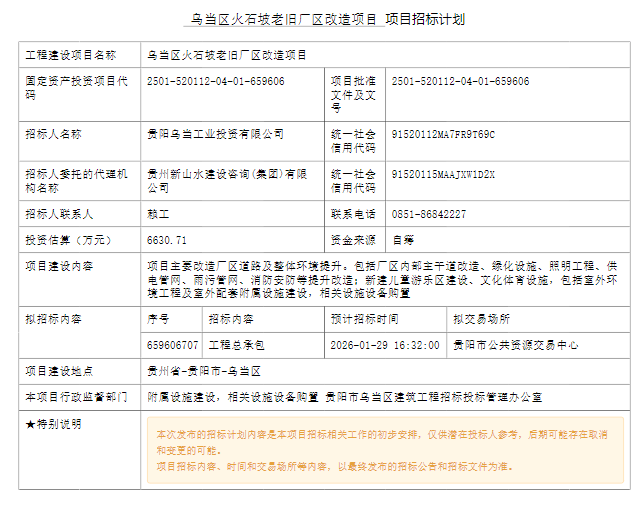This screenshot has height=512, width=640.
Task: Click the 贵阳乌当工业投资有限公司 tenderer name
Action: click(215, 133)
